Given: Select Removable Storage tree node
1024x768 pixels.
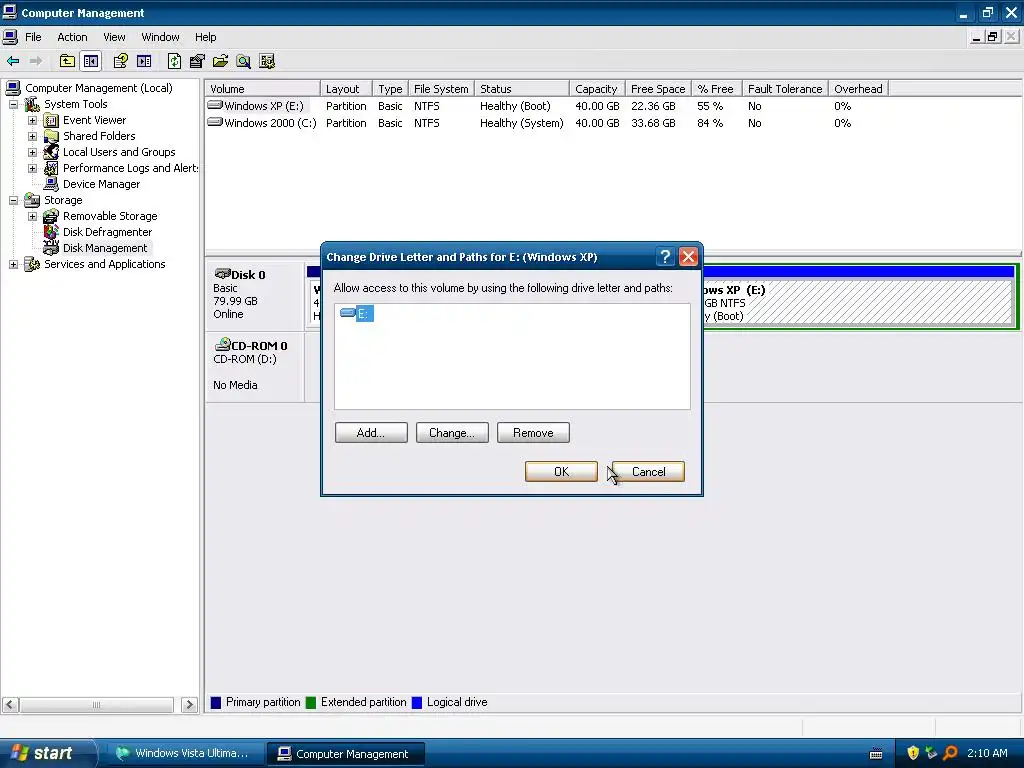Looking at the screenshot, I should 110,216.
